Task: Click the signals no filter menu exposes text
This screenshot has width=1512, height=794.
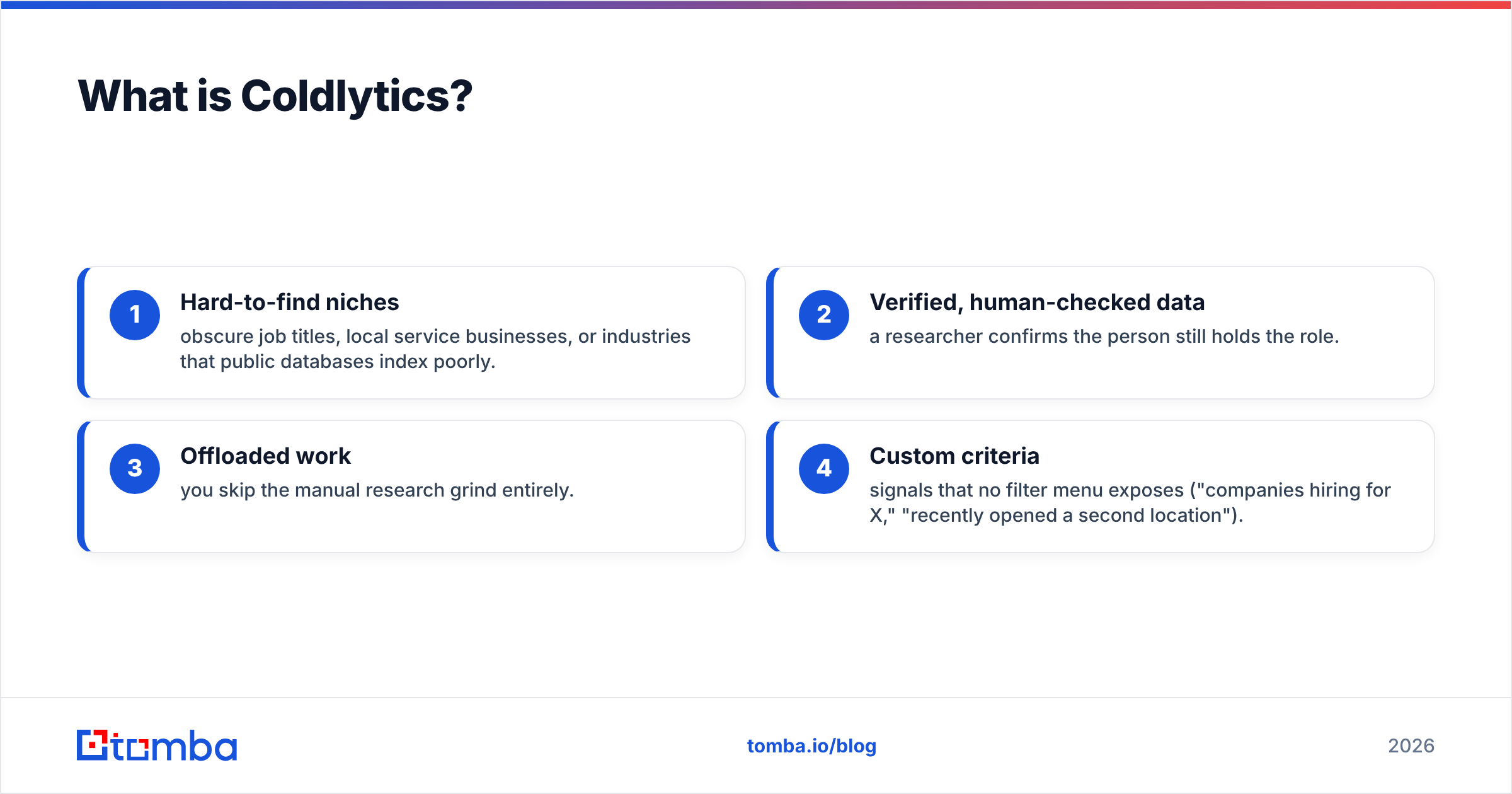Action: coord(1130,503)
